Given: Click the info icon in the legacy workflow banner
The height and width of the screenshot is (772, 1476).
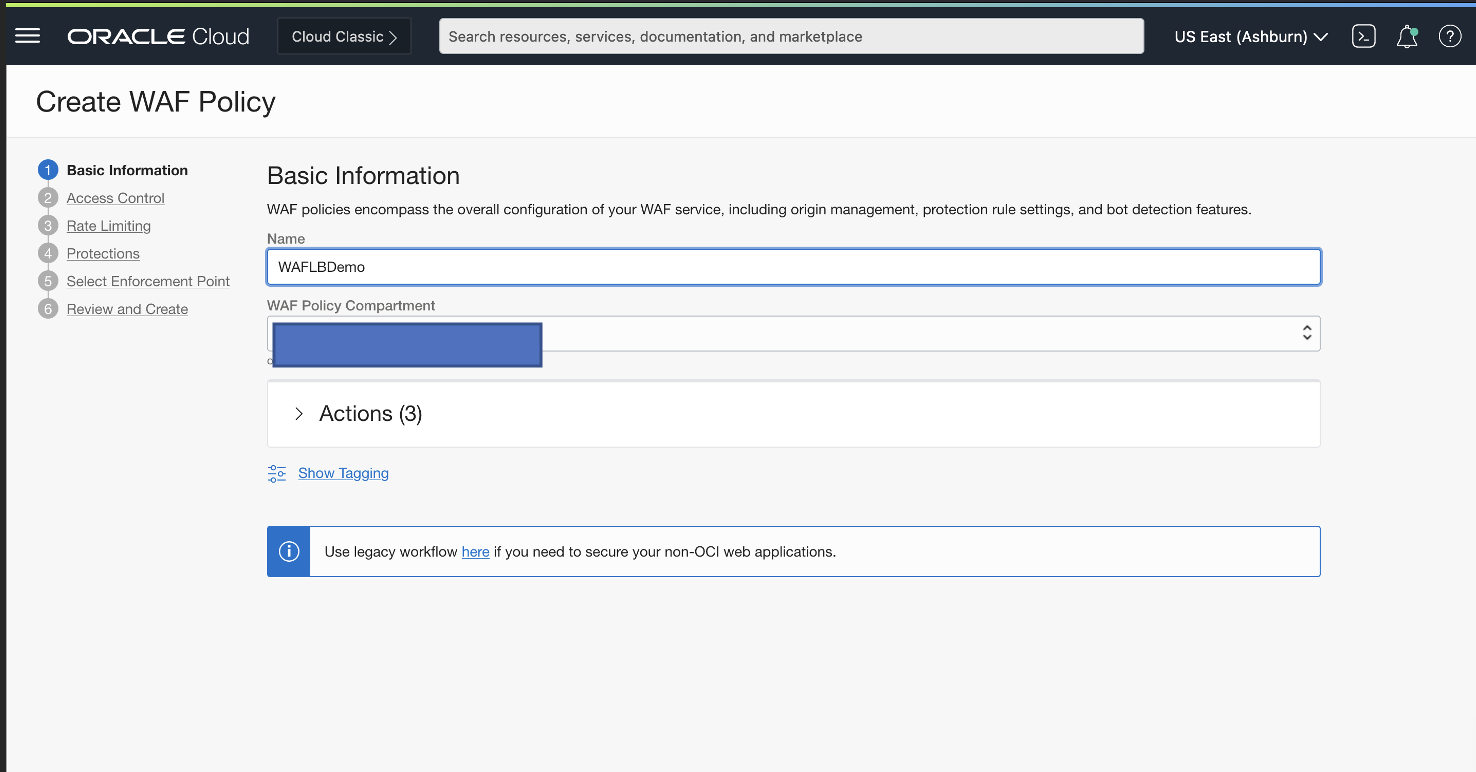Looking at the screenshot, I should (288, 551).
